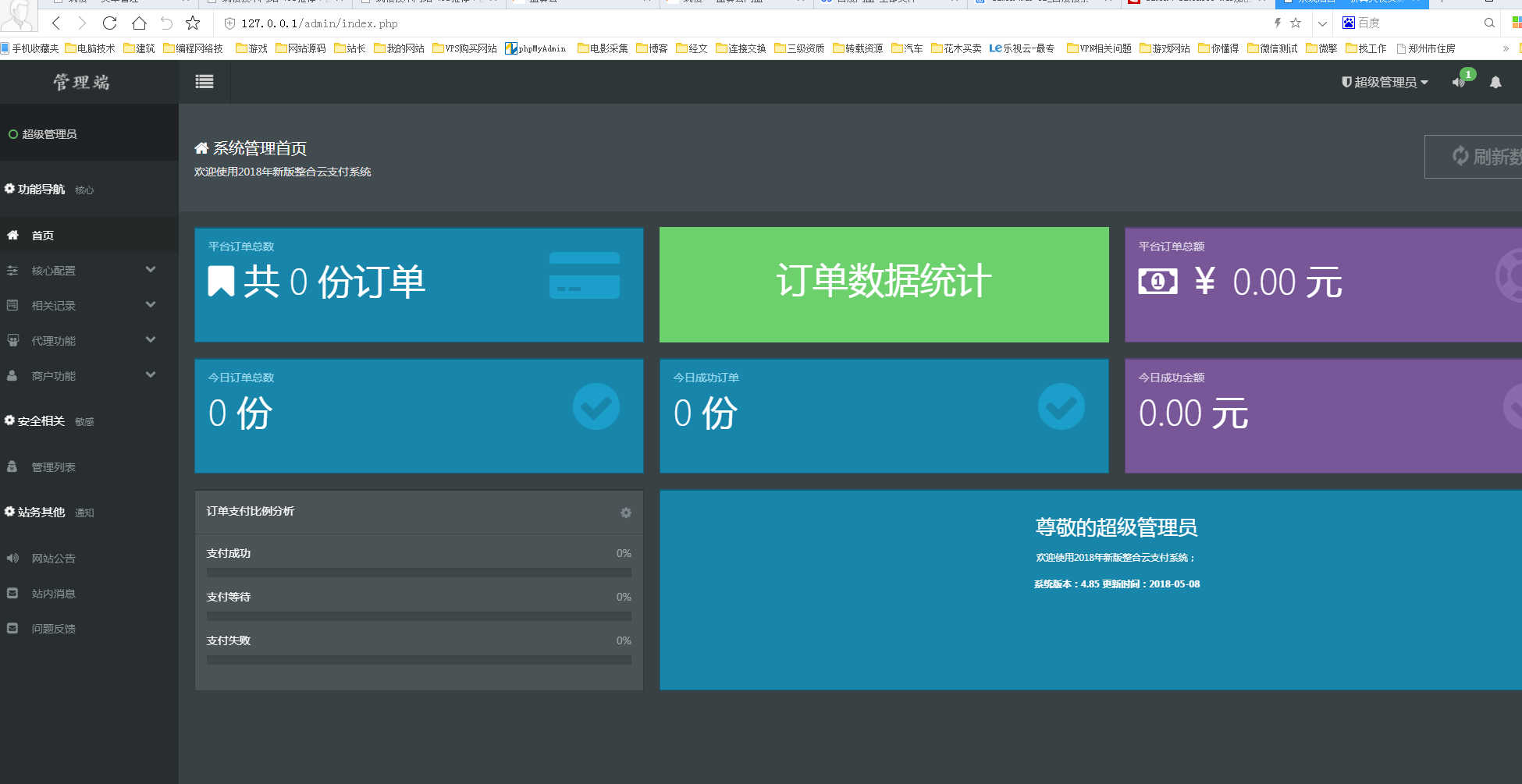Screen dimensions: 1522x784
Task: Click the green 订单数据统计 tile
Action: tap(884, 285)
